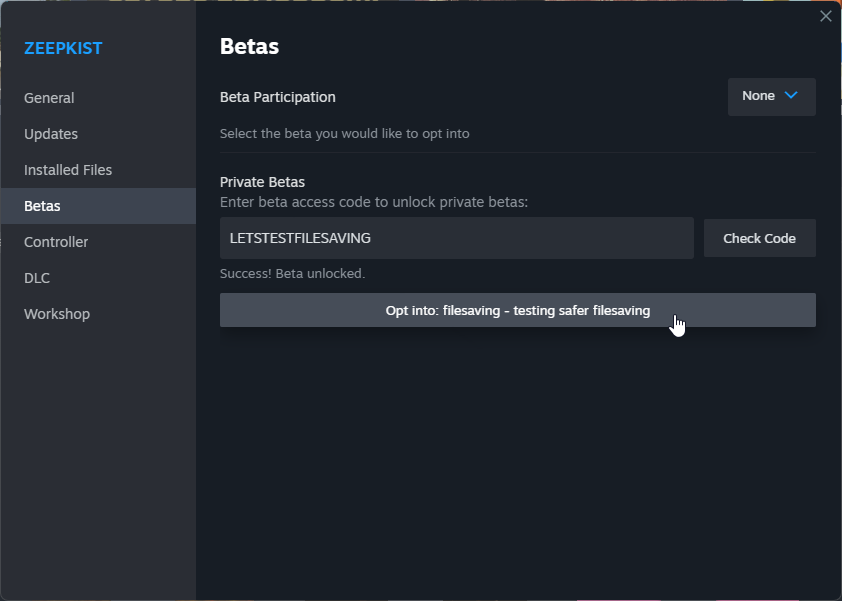Click the Success! Beta unlocked message
This screenshot has height=601, width=842.
[x=292, y=273]
